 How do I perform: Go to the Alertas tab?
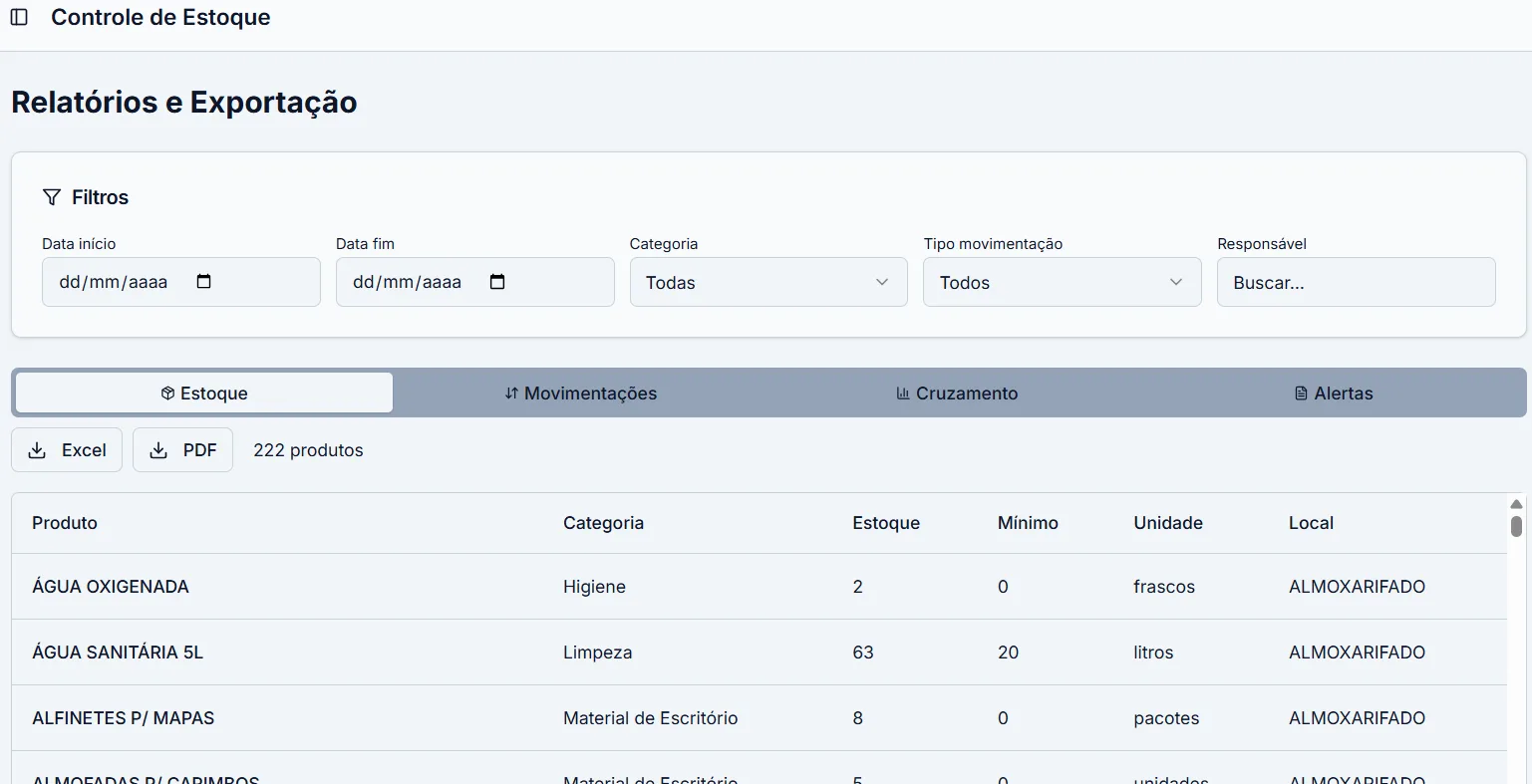[1334, 393]
